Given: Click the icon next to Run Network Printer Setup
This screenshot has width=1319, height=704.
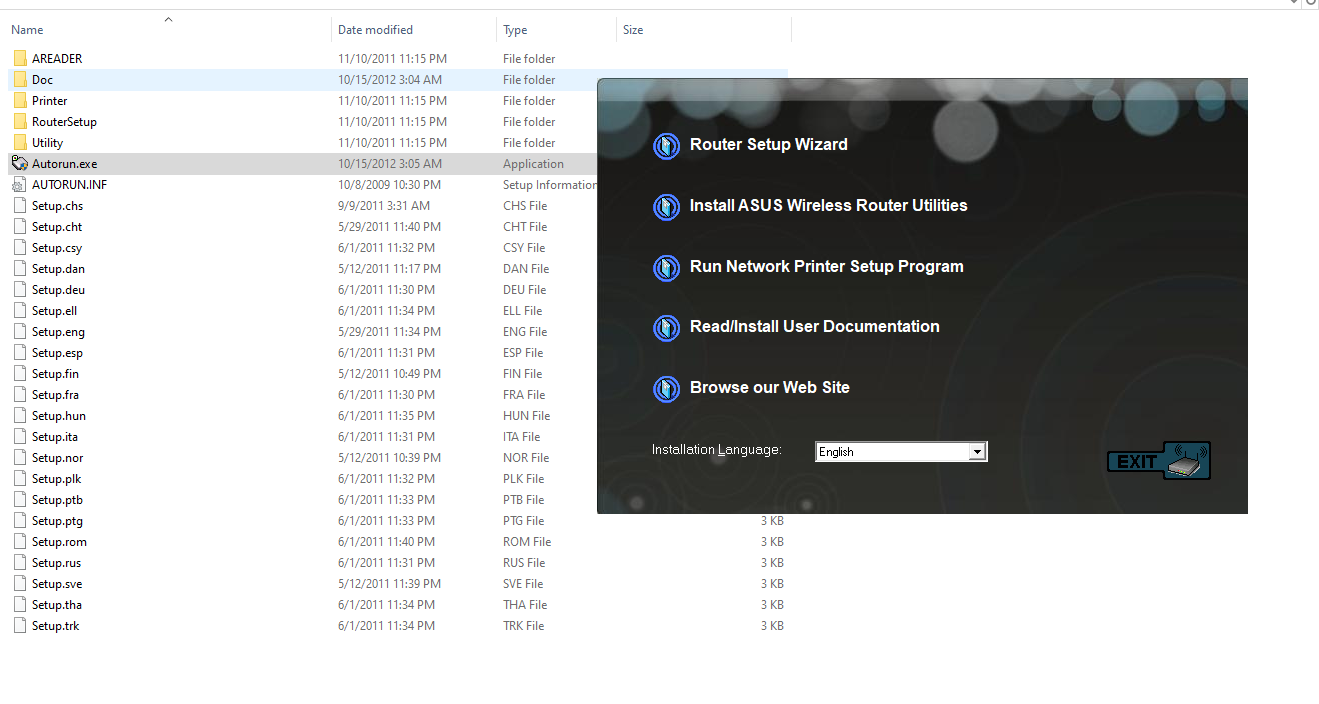Looking at the screenshot, I should click(x=666, y=268).
